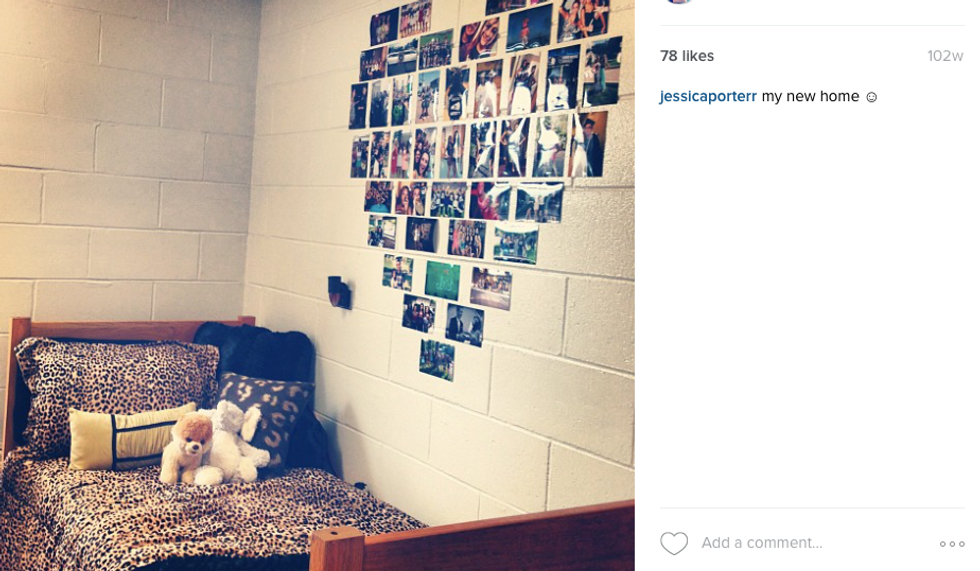Click the wooden footboard of the bed
This screenshot has height=571, width=980.
(x=472, y=539)
